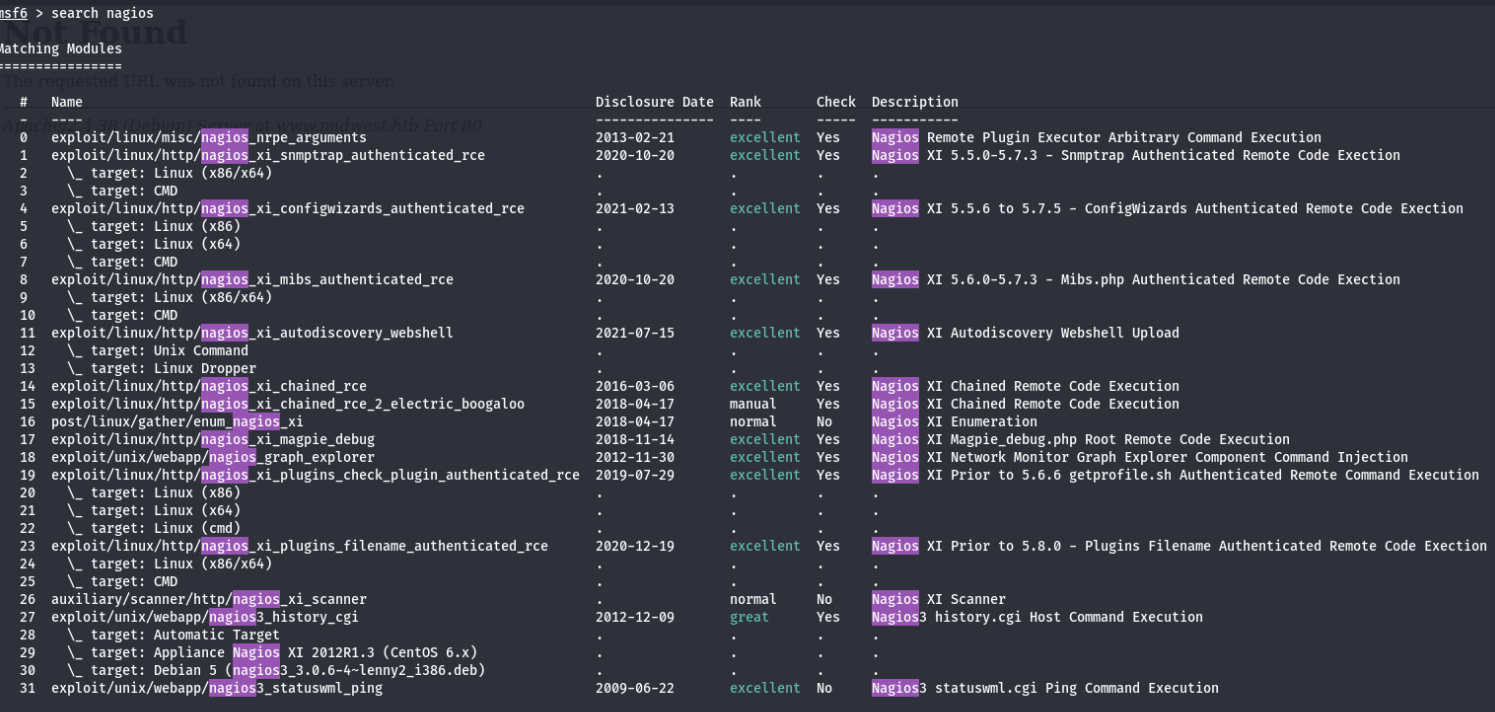
Task: Click disclosure date 2018-11-14
Action: coord(635,440)
